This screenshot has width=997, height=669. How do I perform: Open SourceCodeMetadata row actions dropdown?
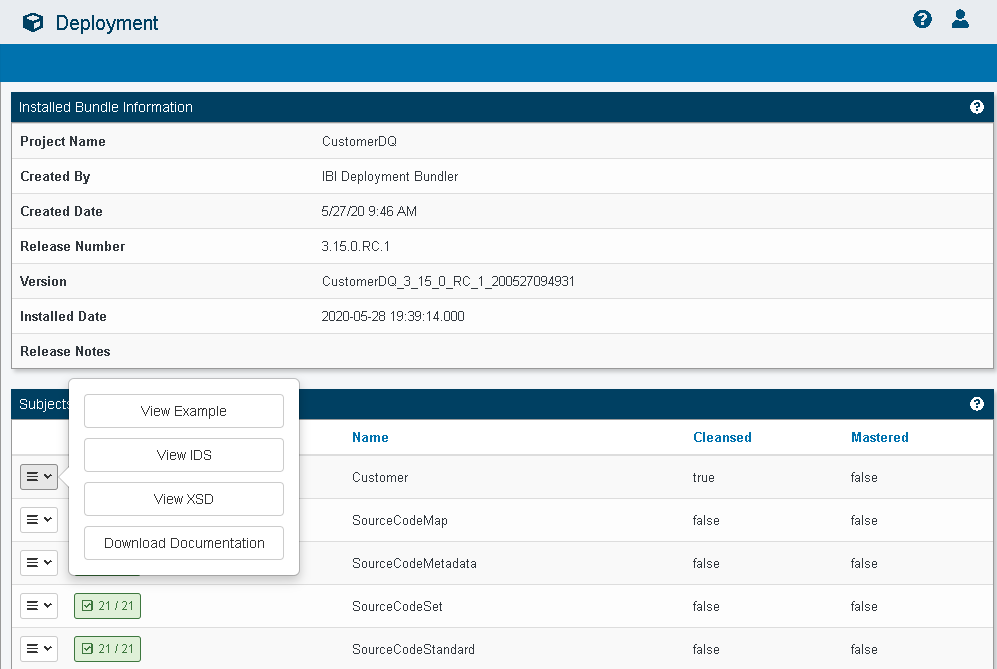click(x=39, y=563)
